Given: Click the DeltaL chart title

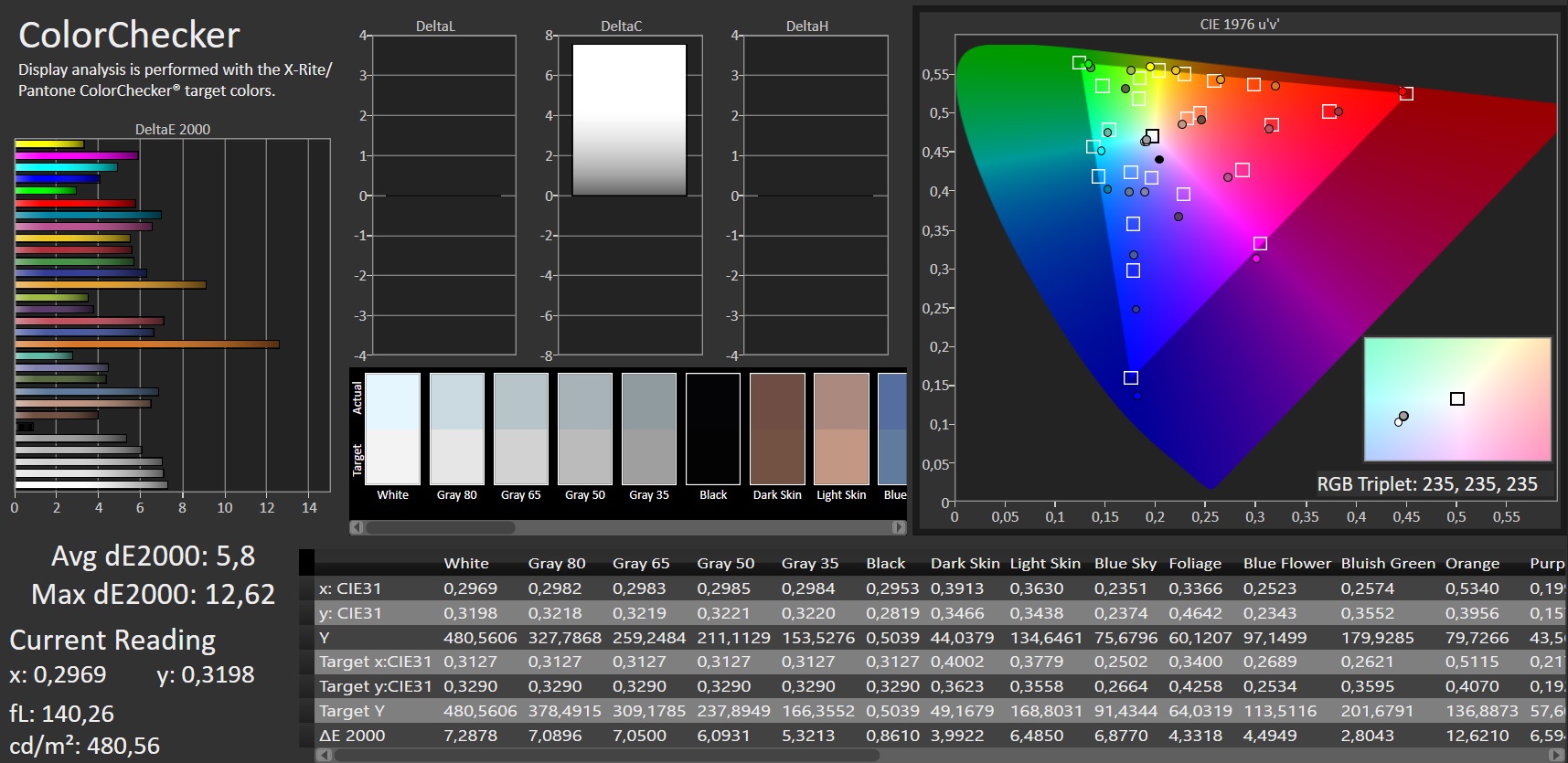Looking at the screenshot, I should (435, 26).
